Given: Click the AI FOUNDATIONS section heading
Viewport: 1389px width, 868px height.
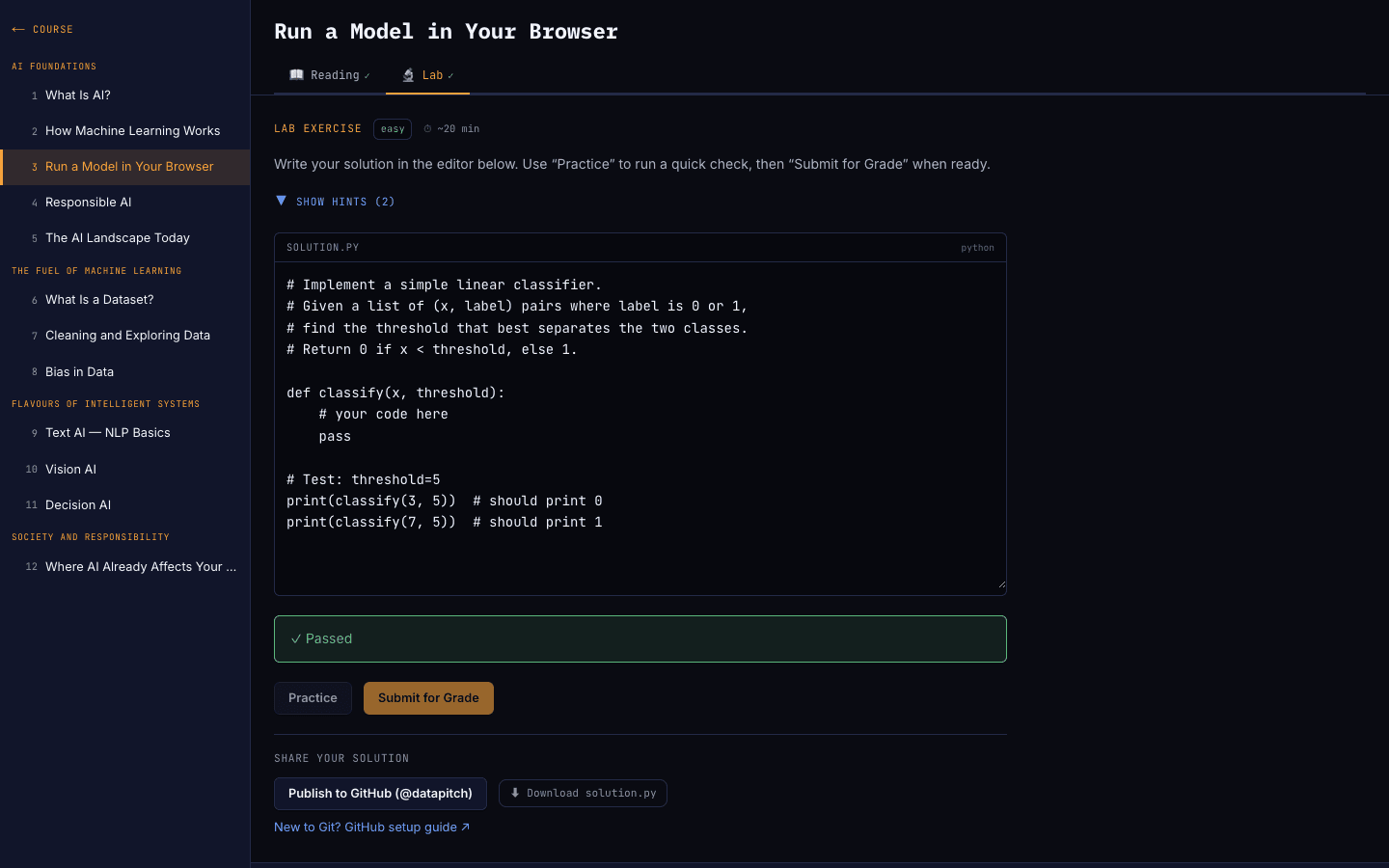Looking at the screenshot, I should (54, 67).
